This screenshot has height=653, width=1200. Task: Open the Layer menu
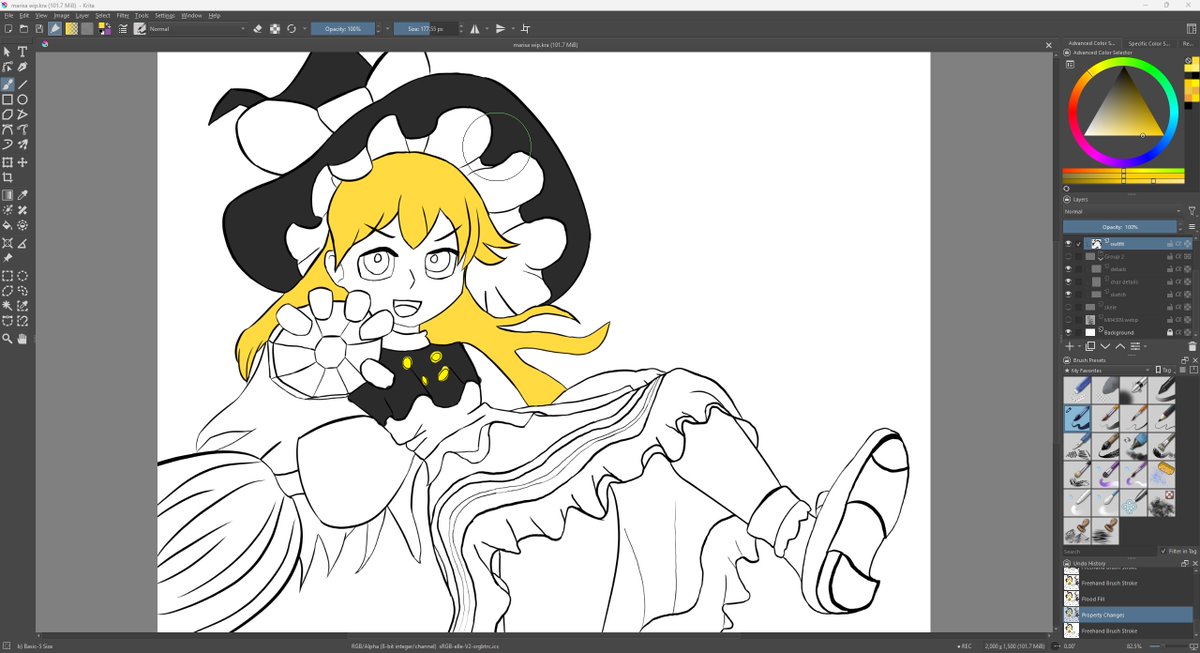(x=82, y=16)
